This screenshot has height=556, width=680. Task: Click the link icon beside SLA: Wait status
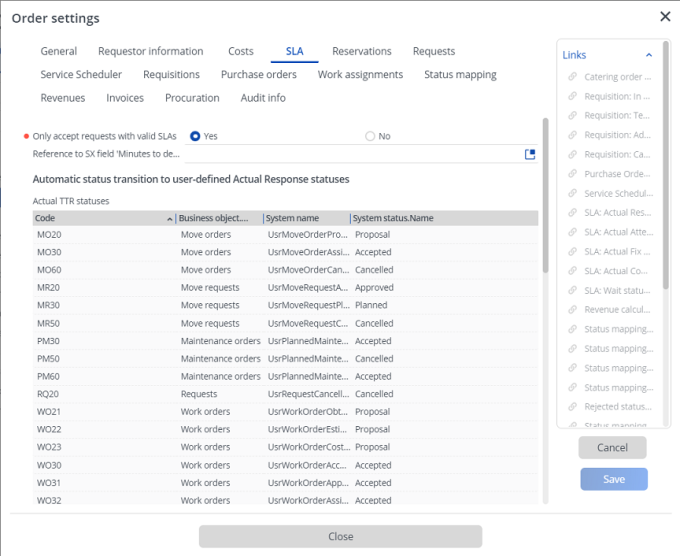pyautogui.click(x=572, y=291)
